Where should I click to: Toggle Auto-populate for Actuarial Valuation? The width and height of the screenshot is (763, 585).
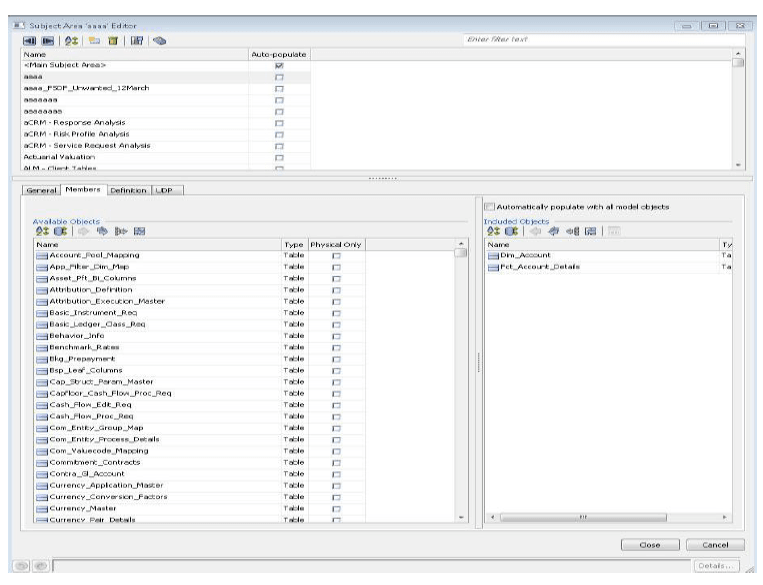pos(279,158)
